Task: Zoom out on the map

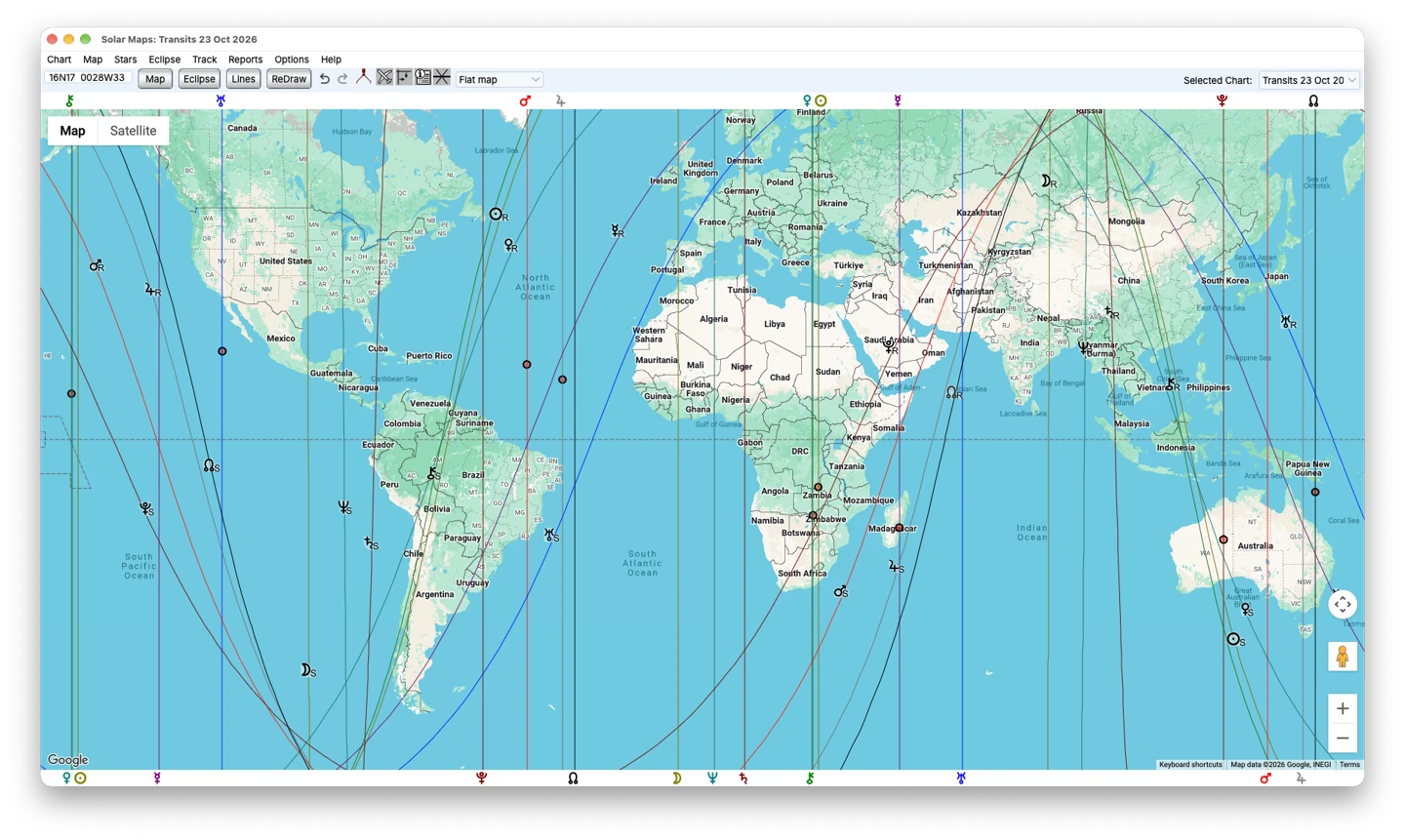Action: click(1343, 739)
